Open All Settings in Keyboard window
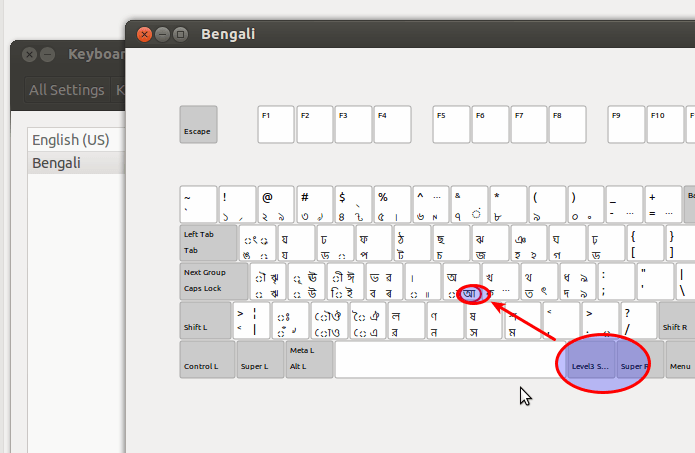This screenshot has width=695, height=453. coord(67,90)
